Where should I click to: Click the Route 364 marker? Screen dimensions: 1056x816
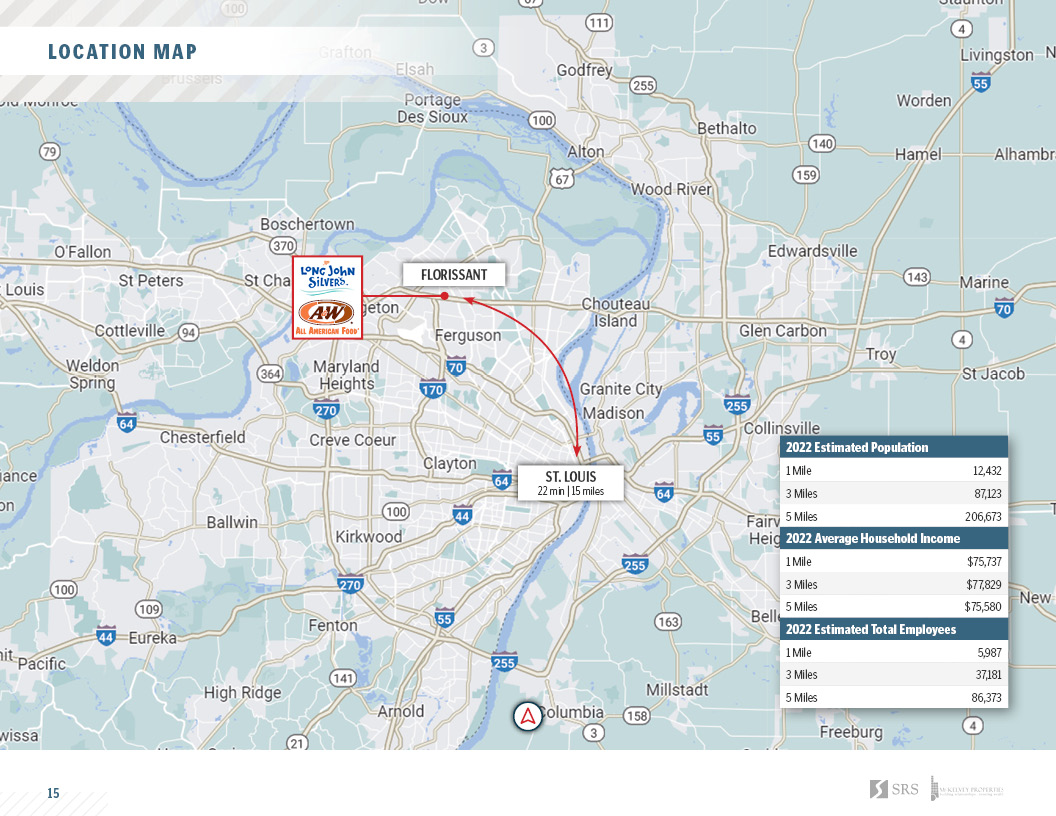(270, 373)
